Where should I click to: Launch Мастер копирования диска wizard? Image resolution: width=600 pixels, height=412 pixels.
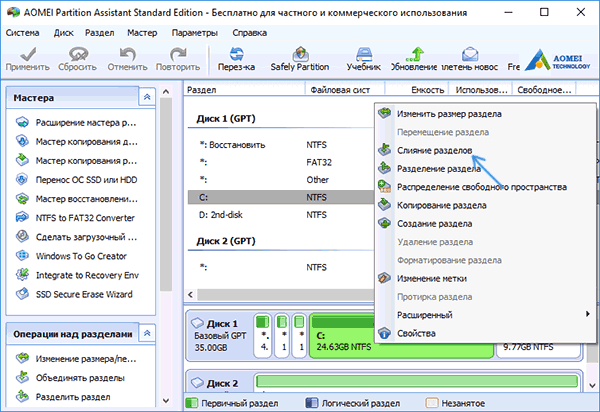(x=77, y=142)
